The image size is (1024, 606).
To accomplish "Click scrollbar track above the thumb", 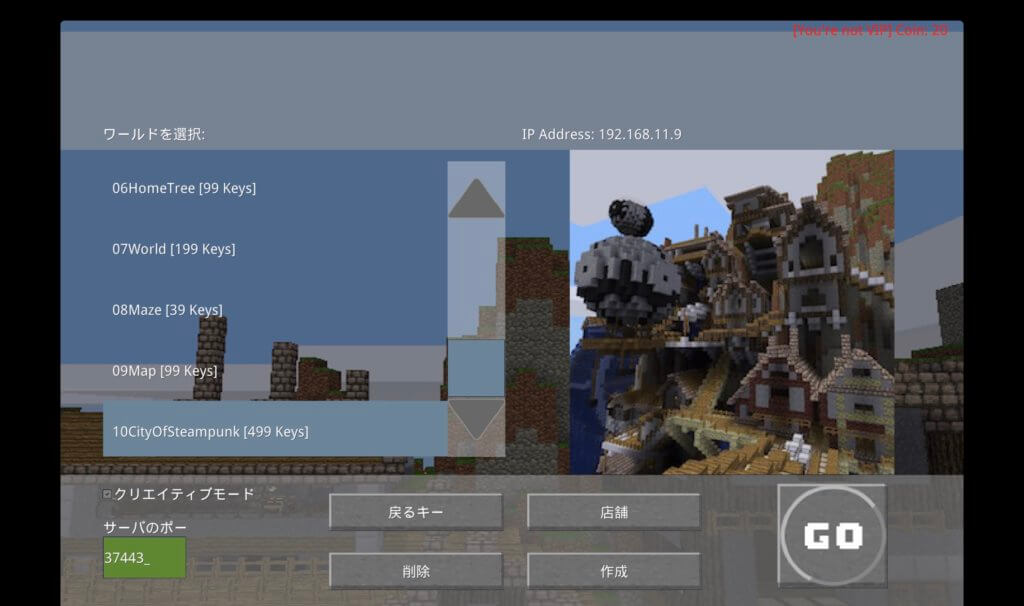I will coord(476,280).
